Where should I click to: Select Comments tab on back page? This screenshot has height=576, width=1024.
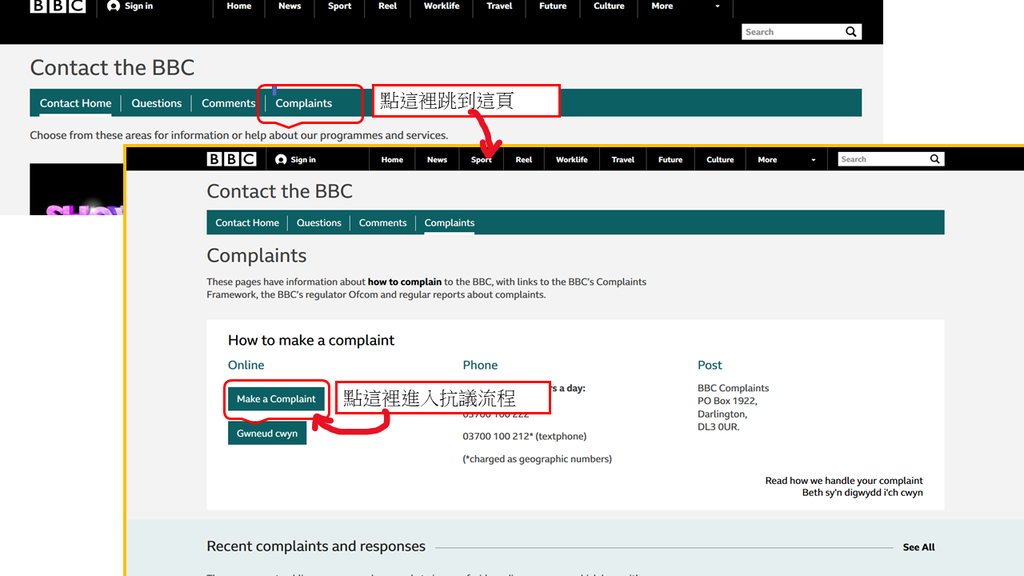[228, 103]
